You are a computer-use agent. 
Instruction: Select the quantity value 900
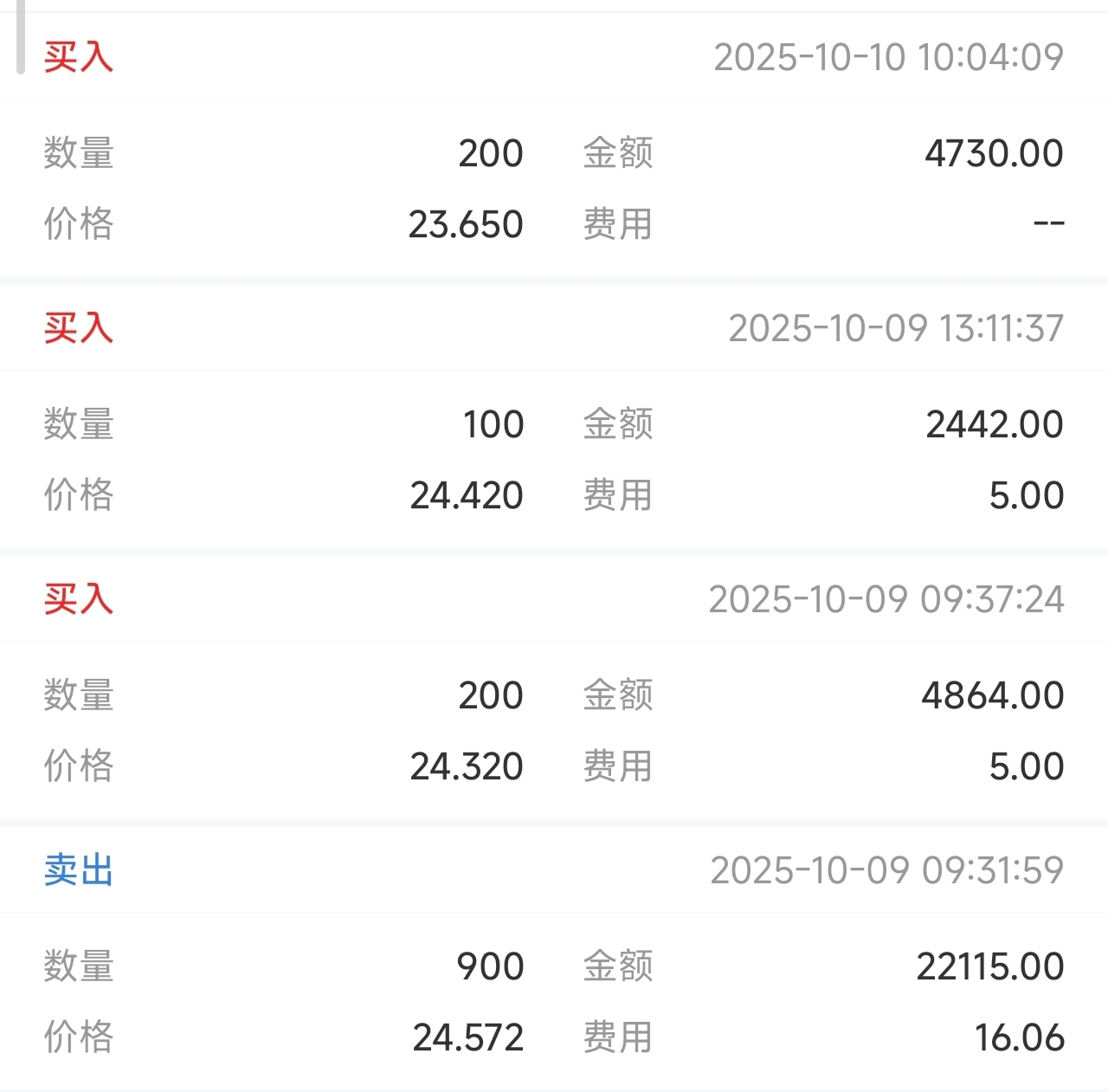[x=490, y=966]
